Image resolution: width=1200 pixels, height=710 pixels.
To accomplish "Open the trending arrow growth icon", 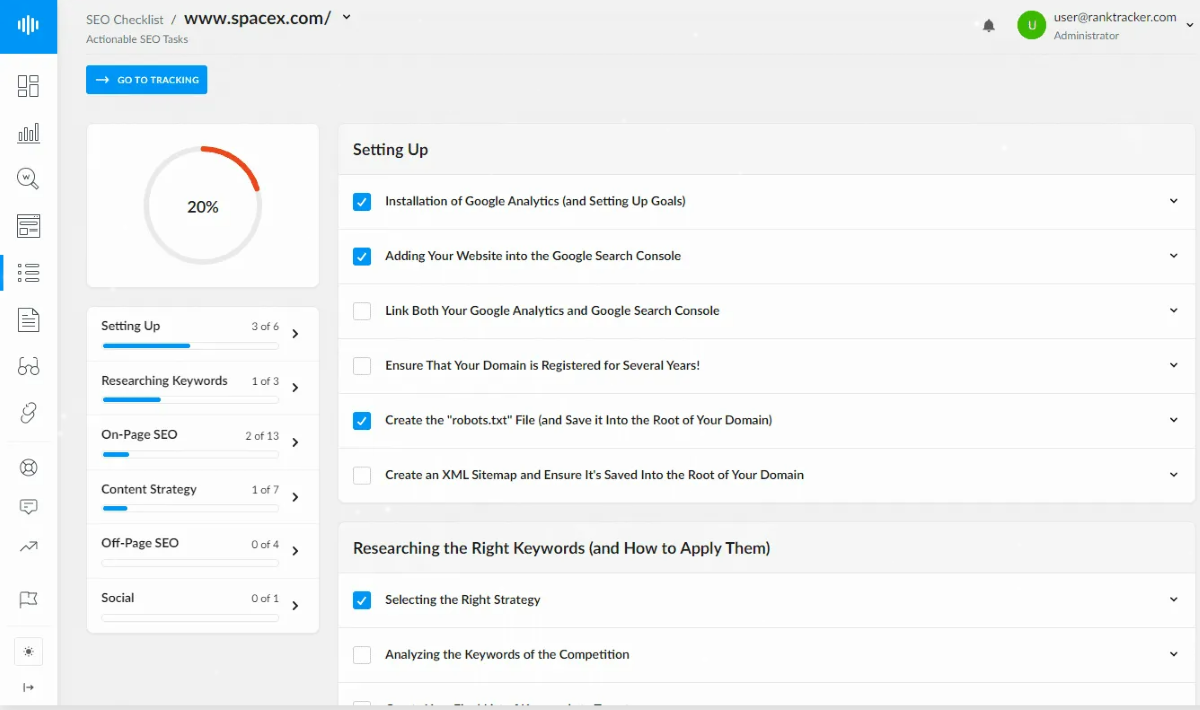I will [28, 547].
